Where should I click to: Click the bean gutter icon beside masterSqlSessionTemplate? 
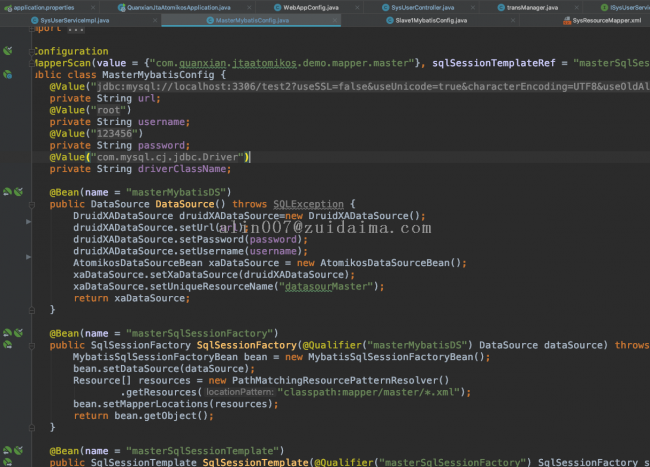(x=7, y=450)
